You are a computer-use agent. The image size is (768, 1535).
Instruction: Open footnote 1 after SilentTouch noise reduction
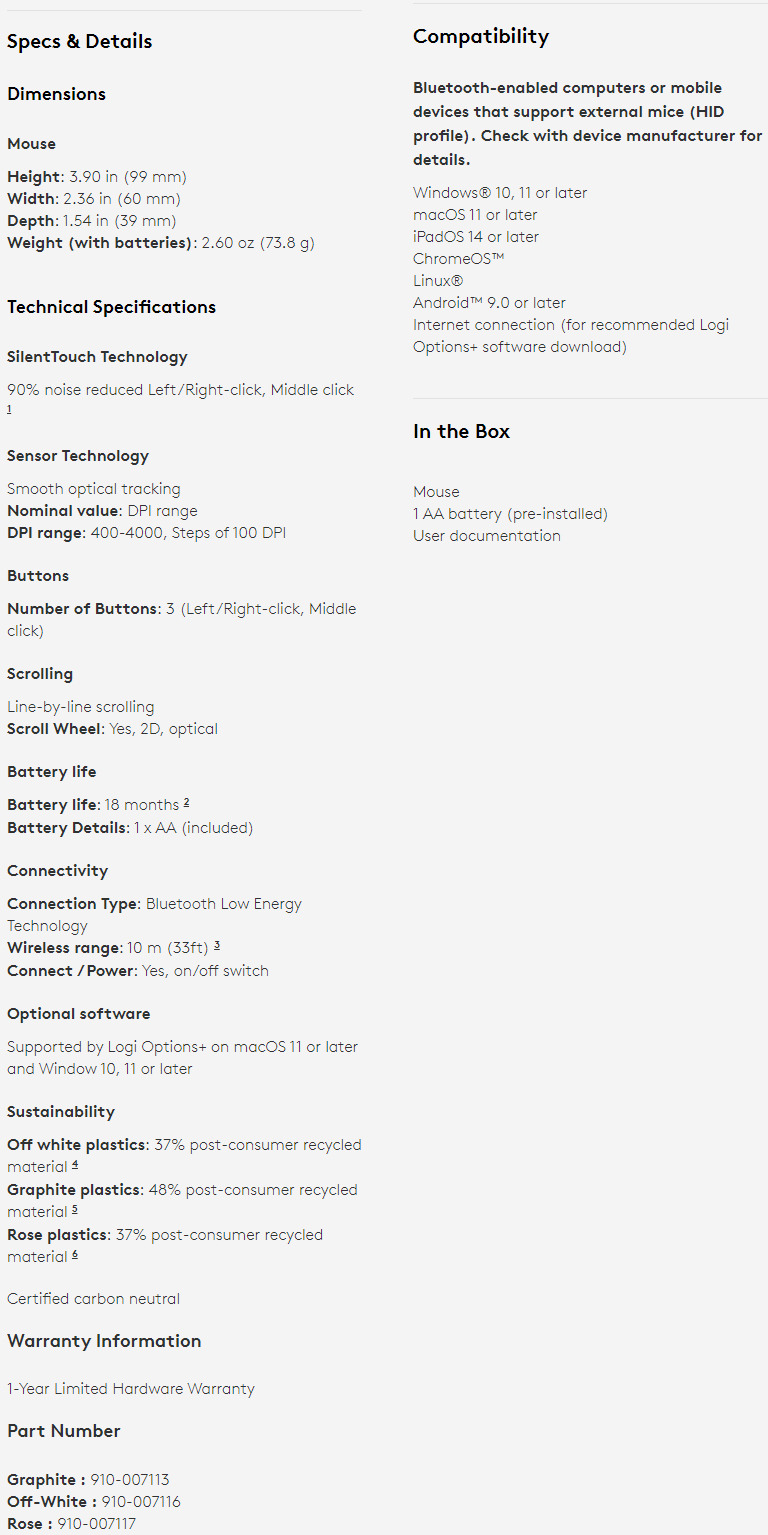(10, 409)
